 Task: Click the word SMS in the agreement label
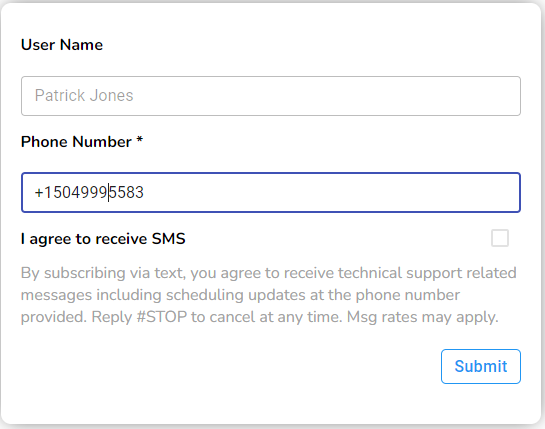click(169, 238)
